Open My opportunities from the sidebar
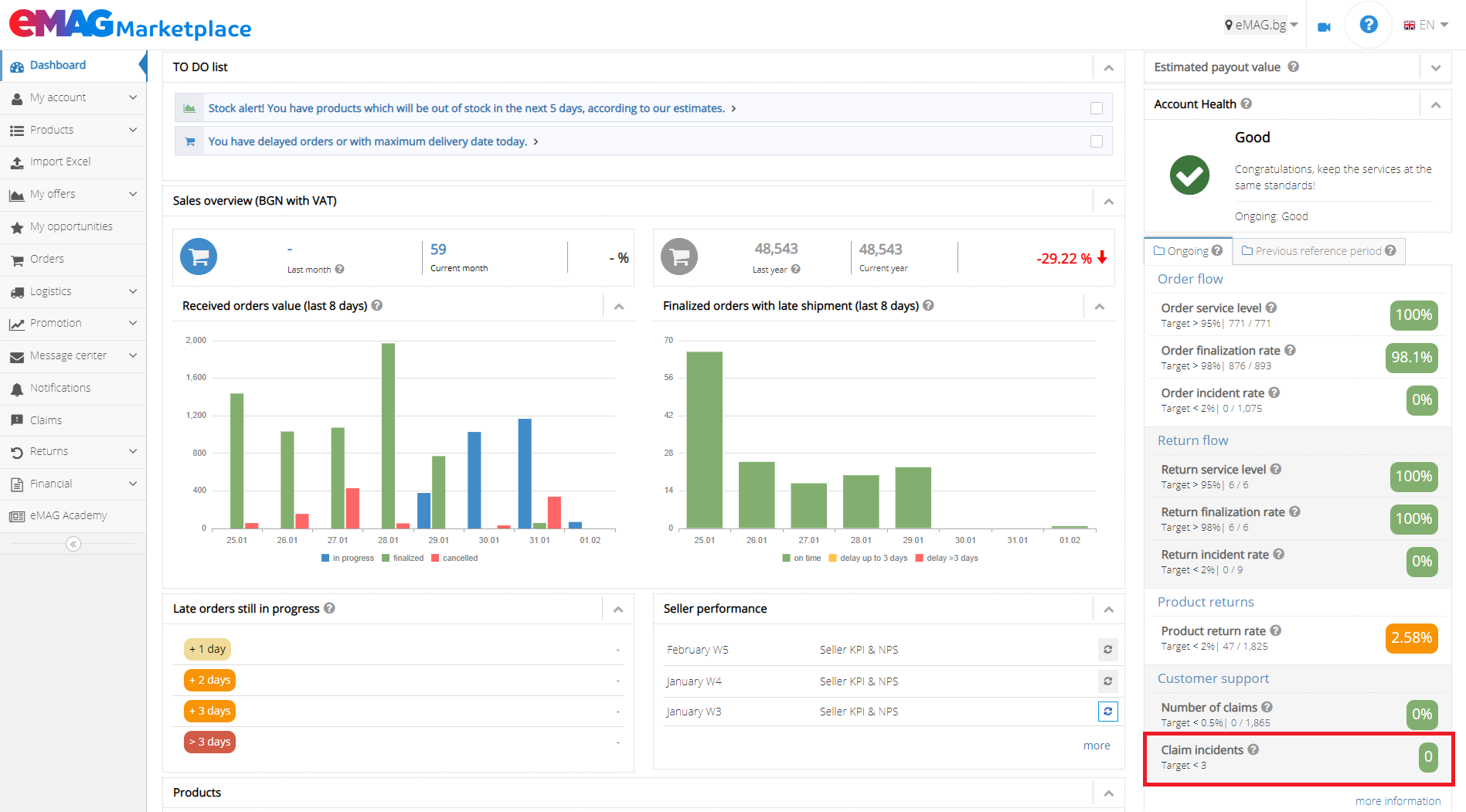This screenshot has height=812, width=1466. (71, 226)
